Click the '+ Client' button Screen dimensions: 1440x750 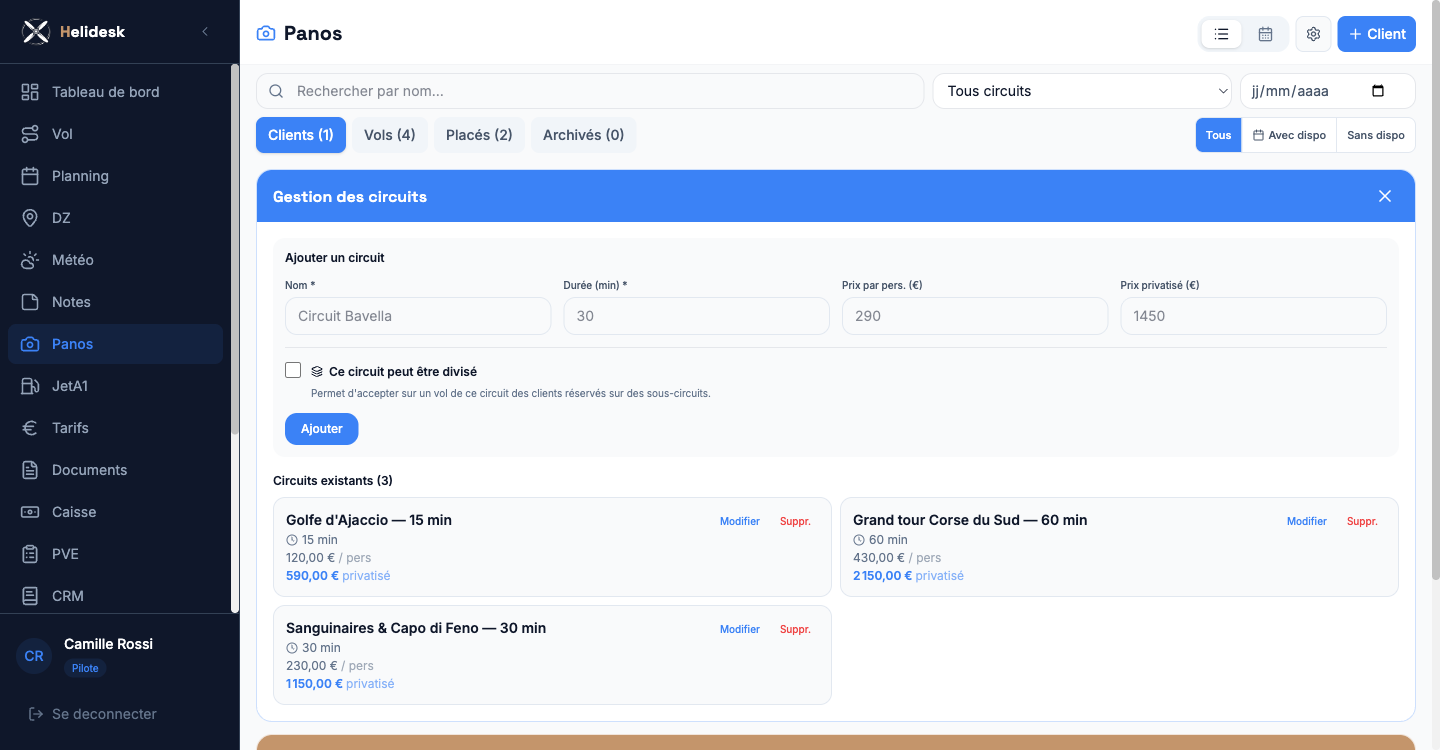(x=1376, y=34)
